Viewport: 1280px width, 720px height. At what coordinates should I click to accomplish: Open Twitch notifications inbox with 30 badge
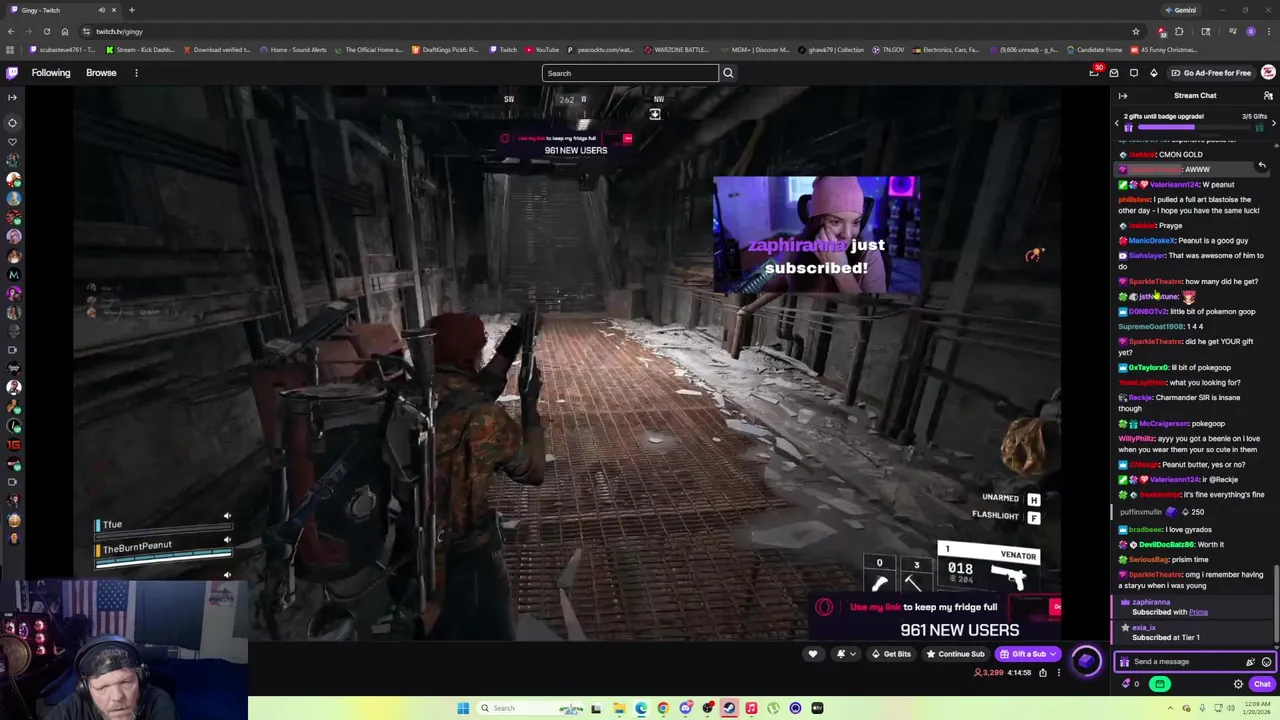click(x=1094, y=73)
